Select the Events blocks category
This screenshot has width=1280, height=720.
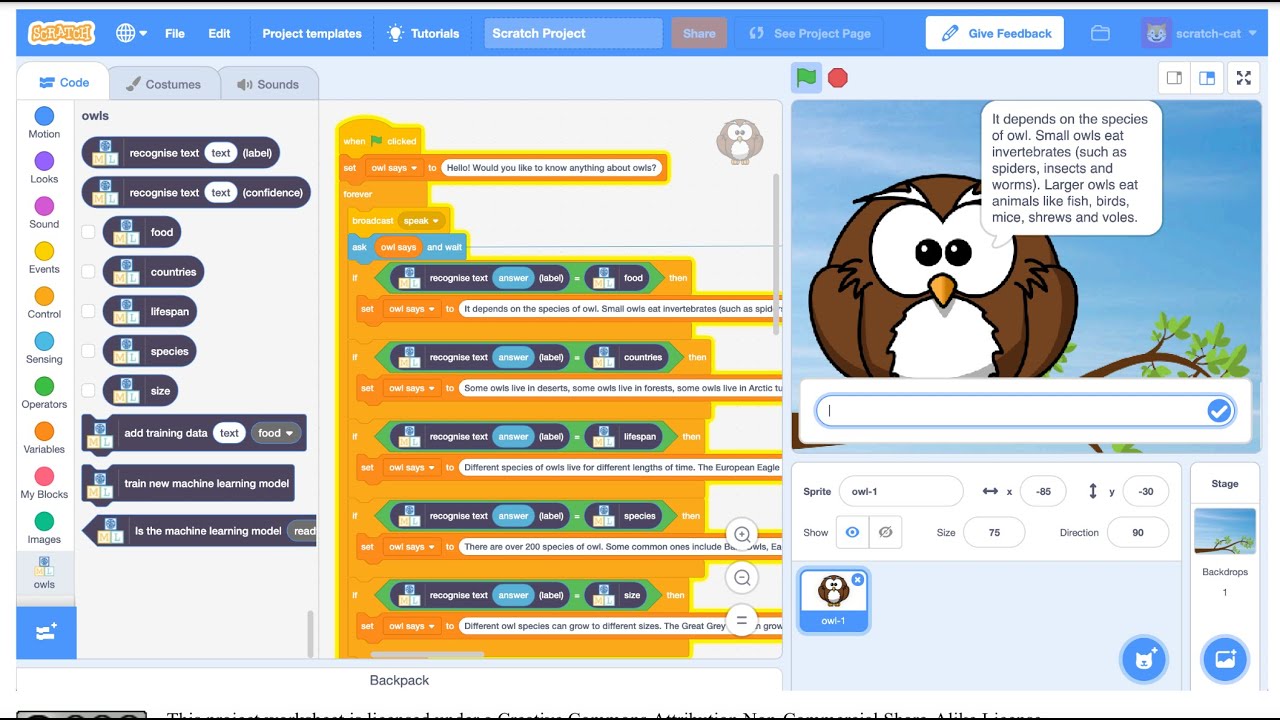[x=44, y=258]
